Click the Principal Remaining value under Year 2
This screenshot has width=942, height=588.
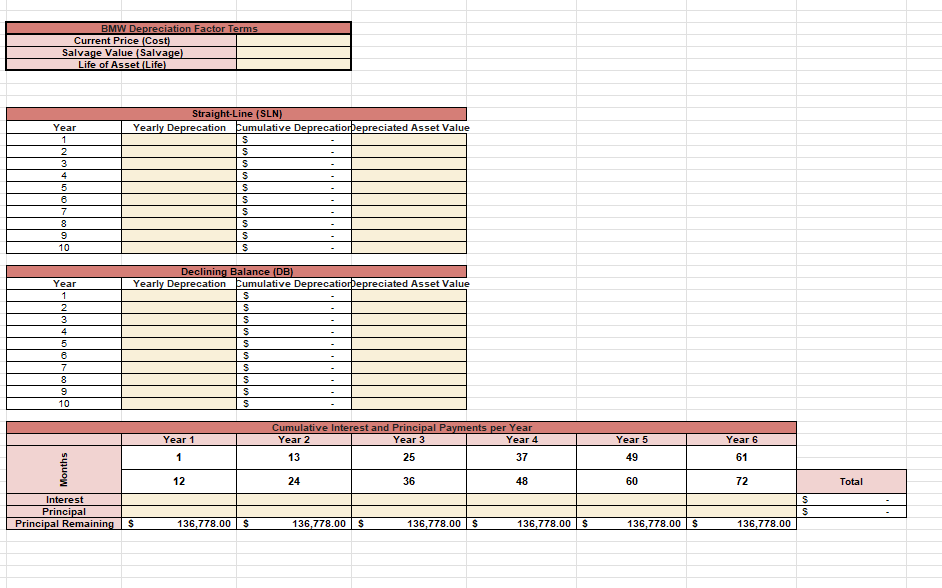coord(293,523)
